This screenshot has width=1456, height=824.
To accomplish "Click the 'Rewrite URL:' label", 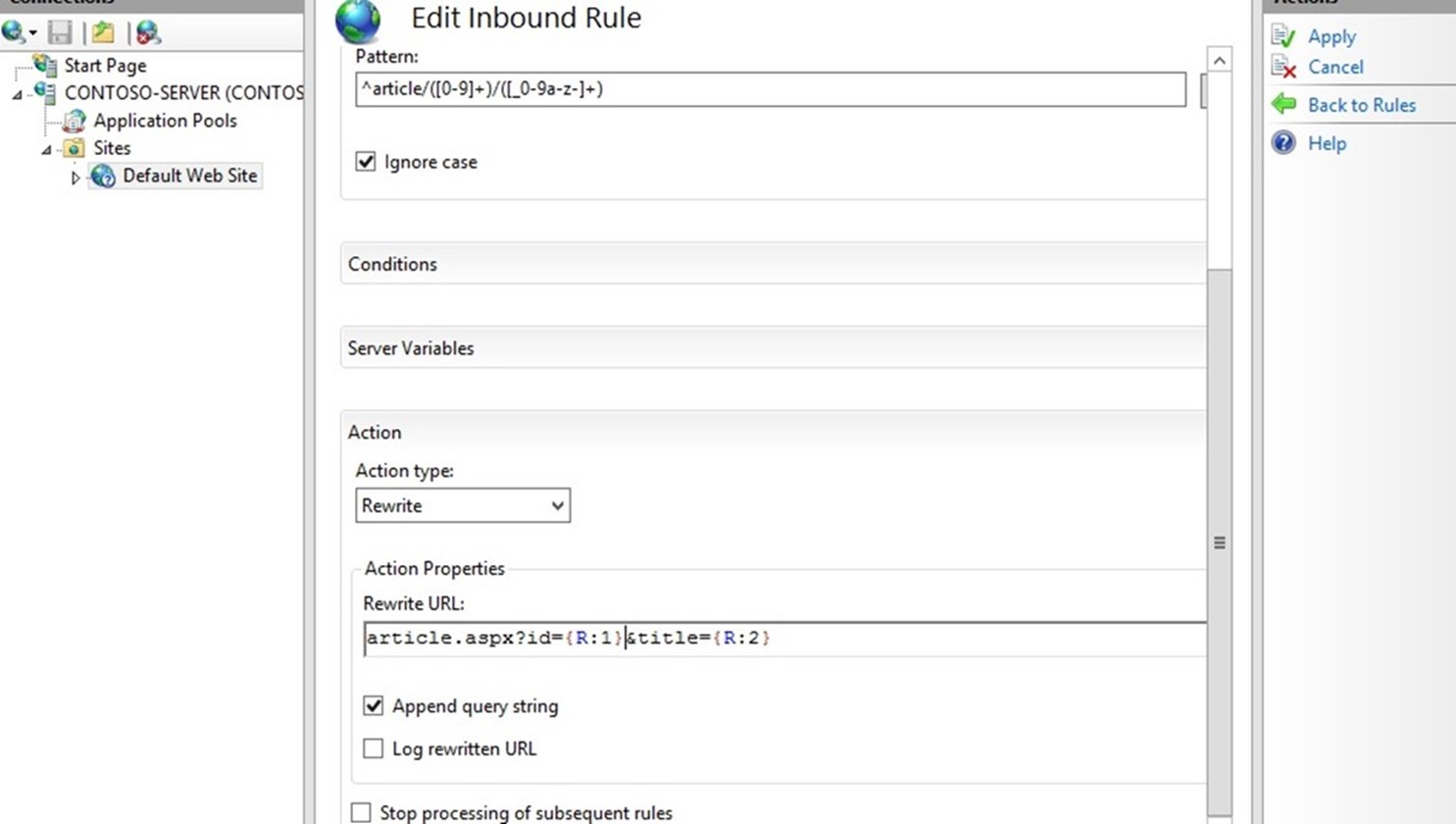I will point(414,603).
